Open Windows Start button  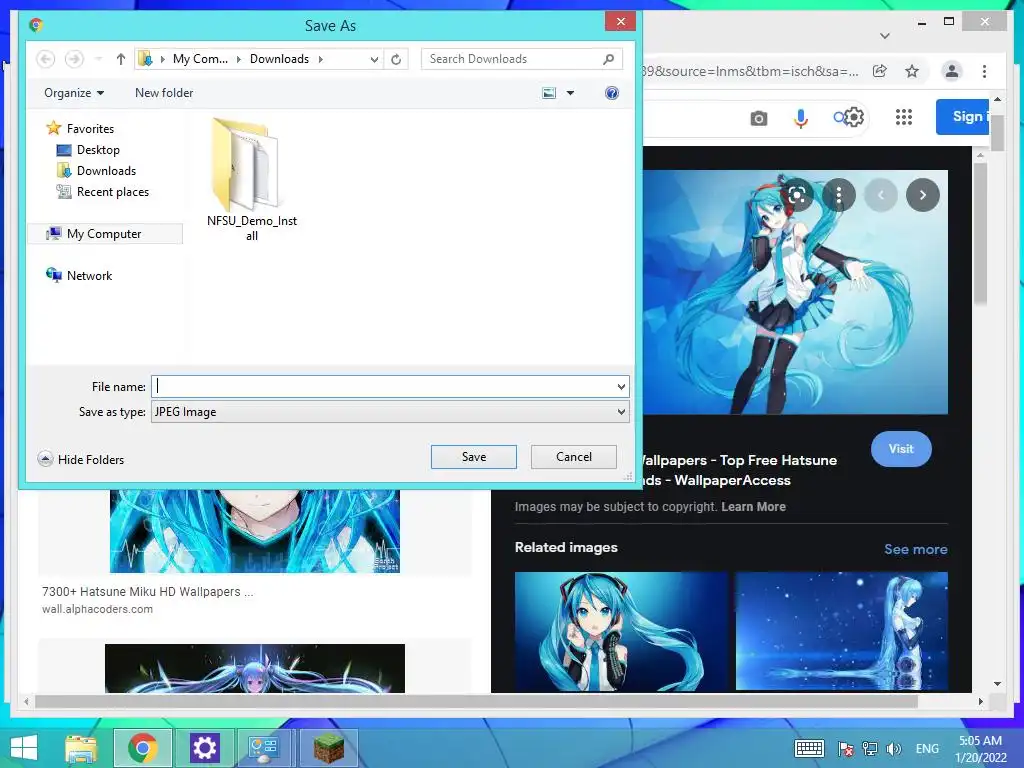click(24, 748)
